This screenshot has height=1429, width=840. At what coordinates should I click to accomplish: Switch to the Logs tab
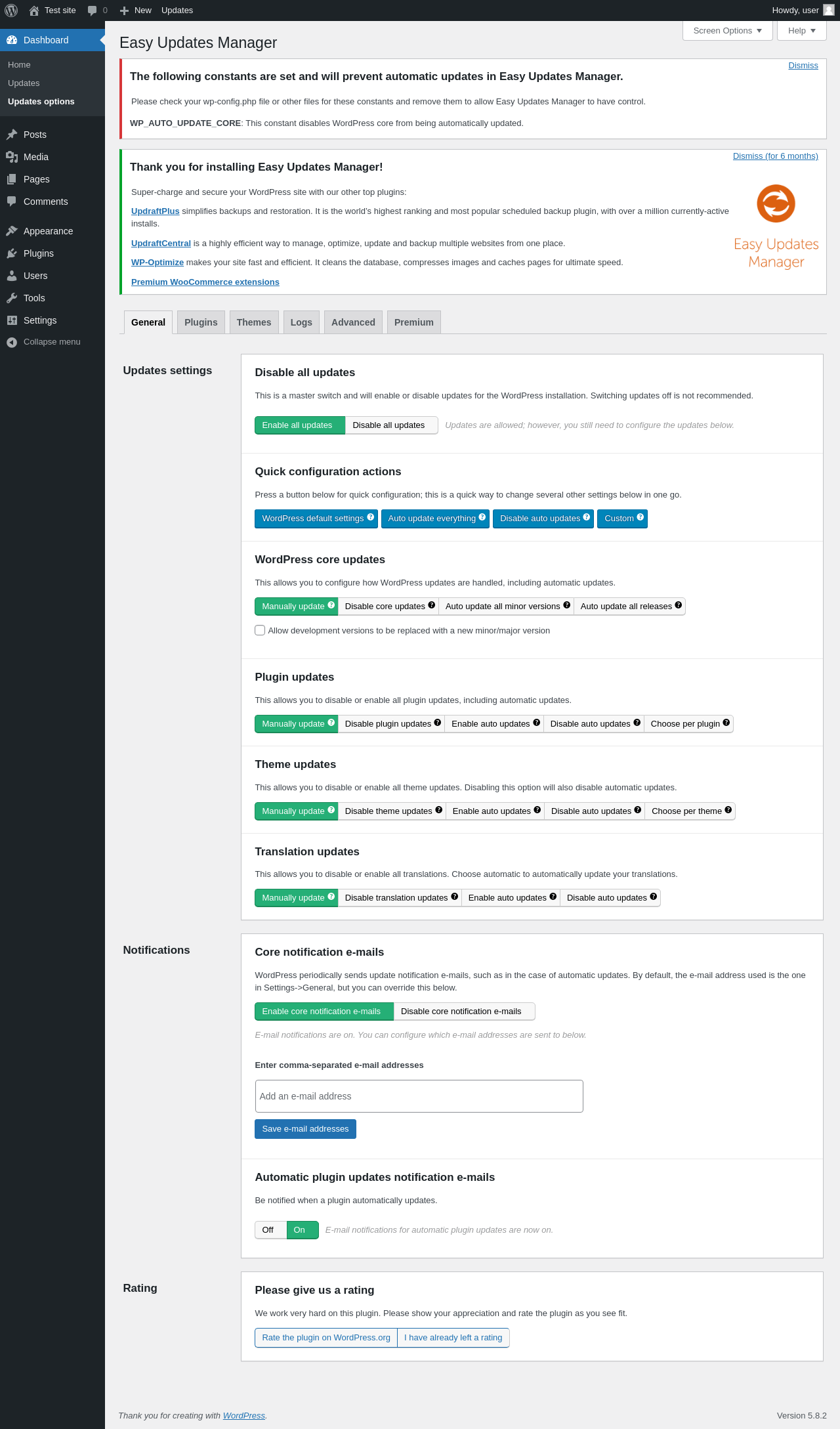point(301,322)
